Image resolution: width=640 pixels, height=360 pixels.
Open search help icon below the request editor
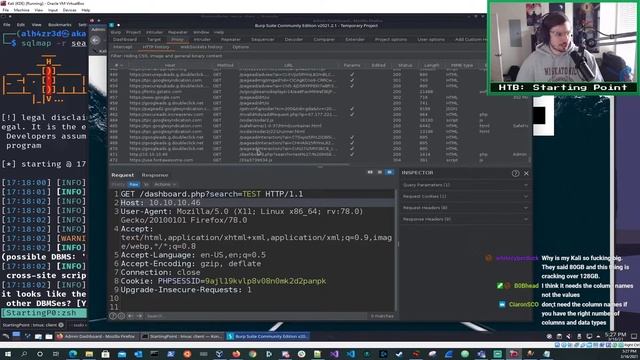[x=113, y=316]
